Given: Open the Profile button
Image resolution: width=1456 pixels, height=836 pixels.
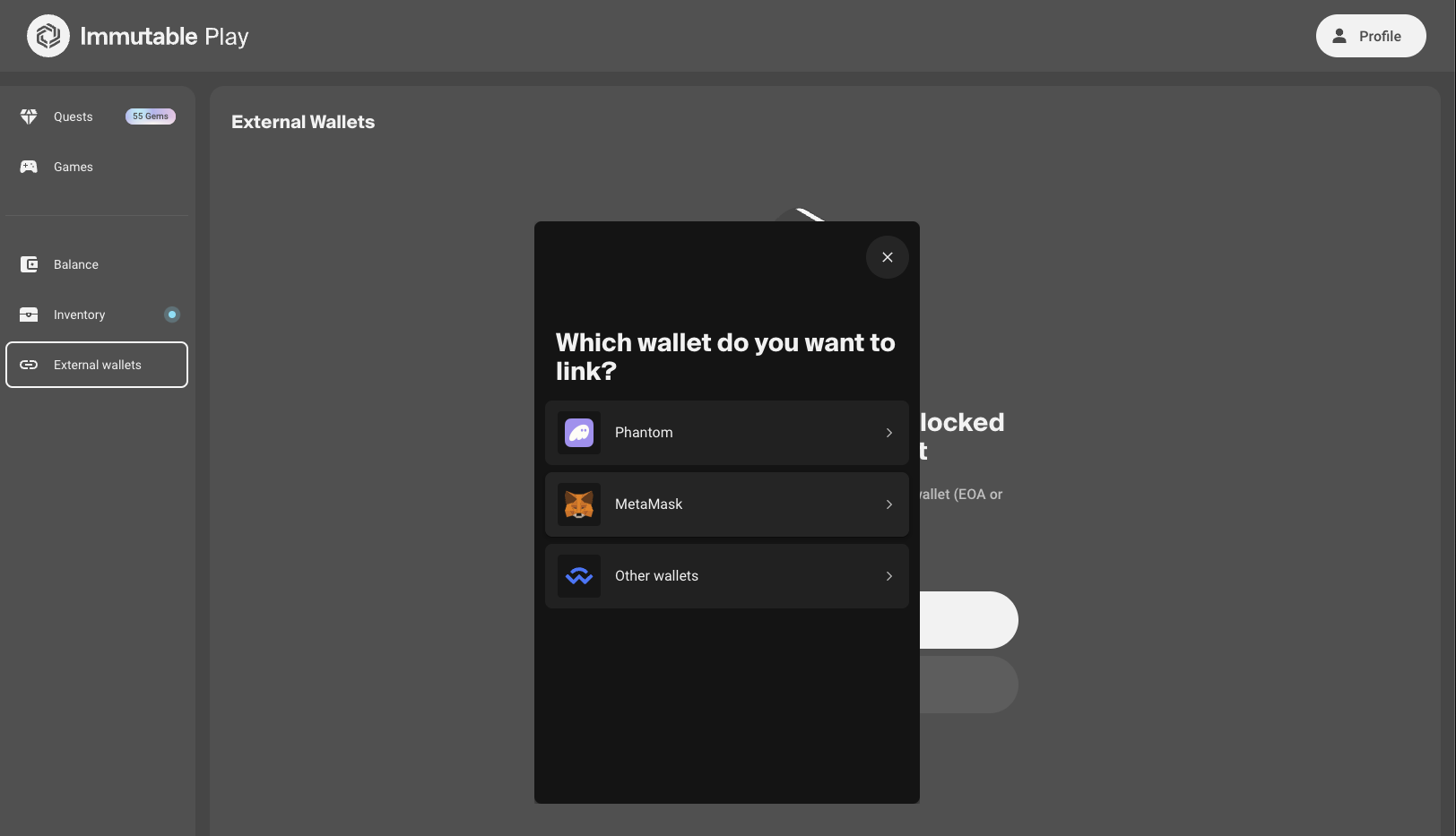Looking at the screenshot, I should pyautogui.click(x=1371, y=36).
